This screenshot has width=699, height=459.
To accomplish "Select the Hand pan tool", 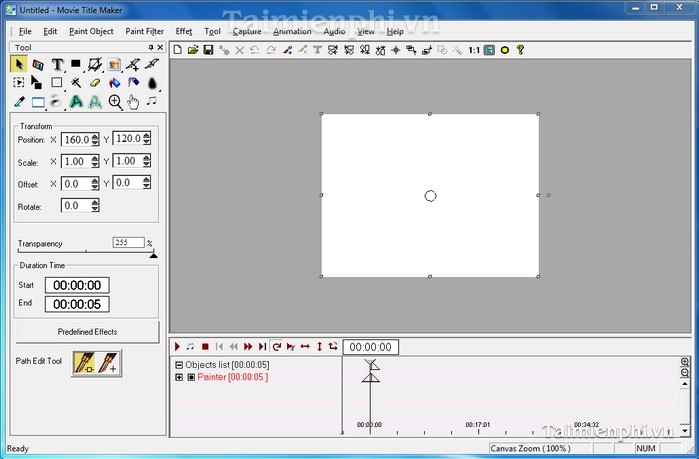I will pos(134,101).
